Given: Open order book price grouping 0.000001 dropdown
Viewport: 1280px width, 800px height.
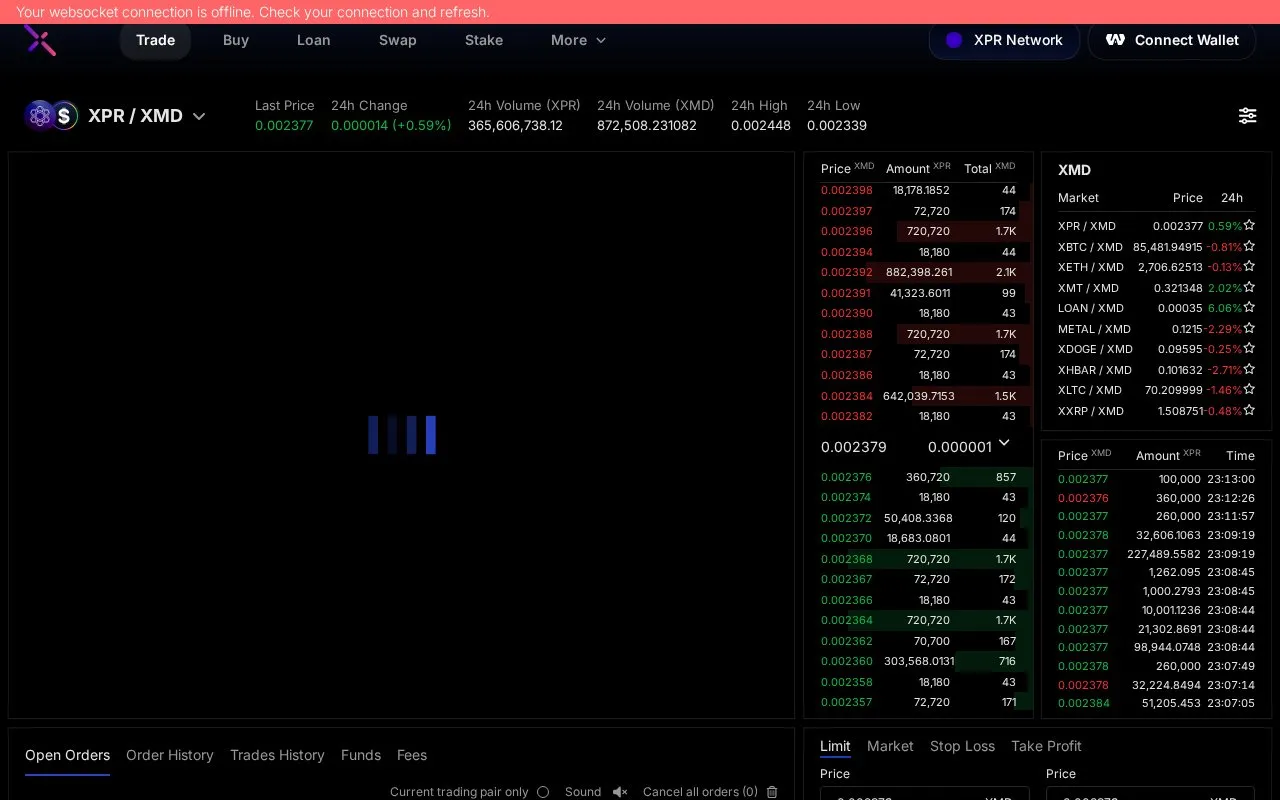Looking at the screenshot, I should tap(970, 446).
